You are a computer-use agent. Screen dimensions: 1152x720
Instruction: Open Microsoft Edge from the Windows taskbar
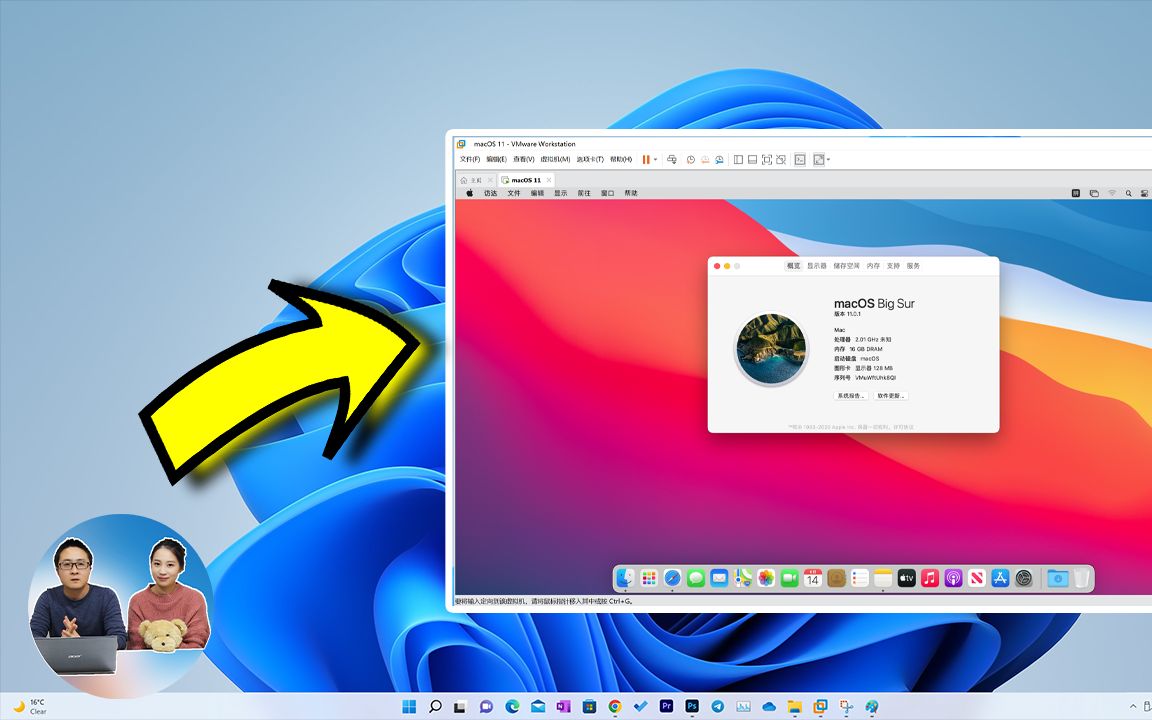tap(512, 706)
